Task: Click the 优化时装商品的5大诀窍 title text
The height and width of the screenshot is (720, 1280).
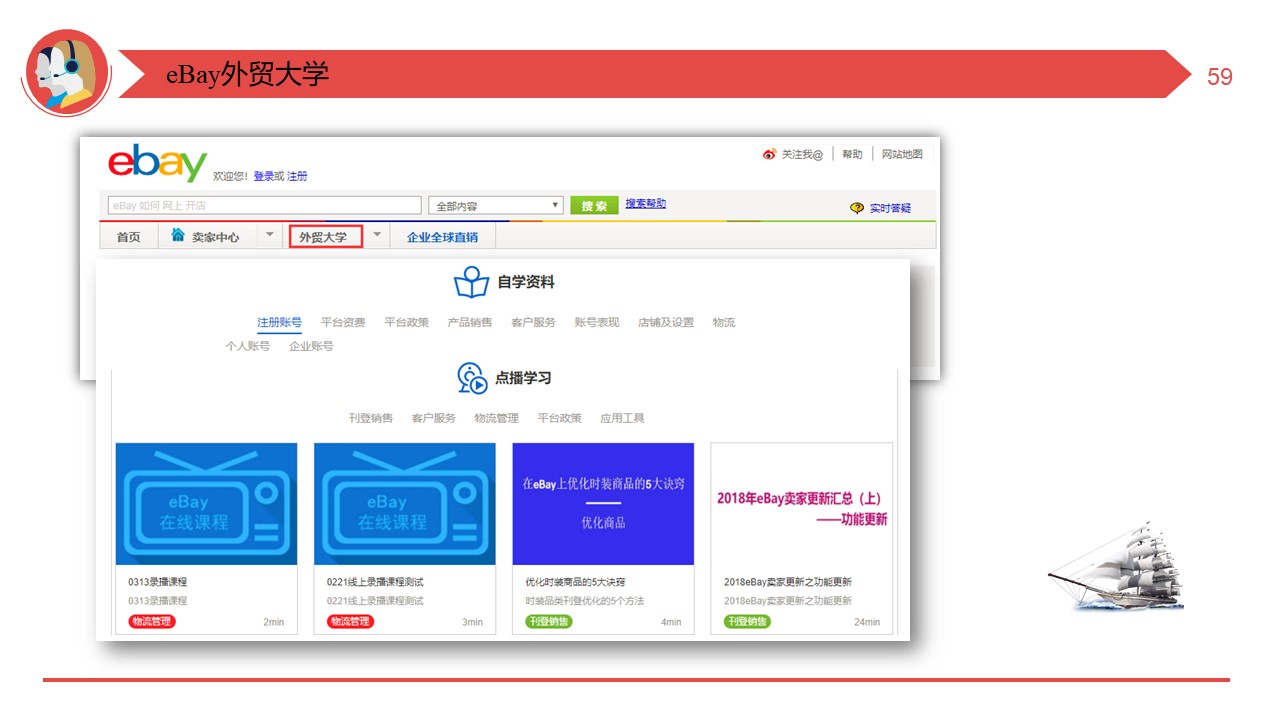Action: [576, 582]
